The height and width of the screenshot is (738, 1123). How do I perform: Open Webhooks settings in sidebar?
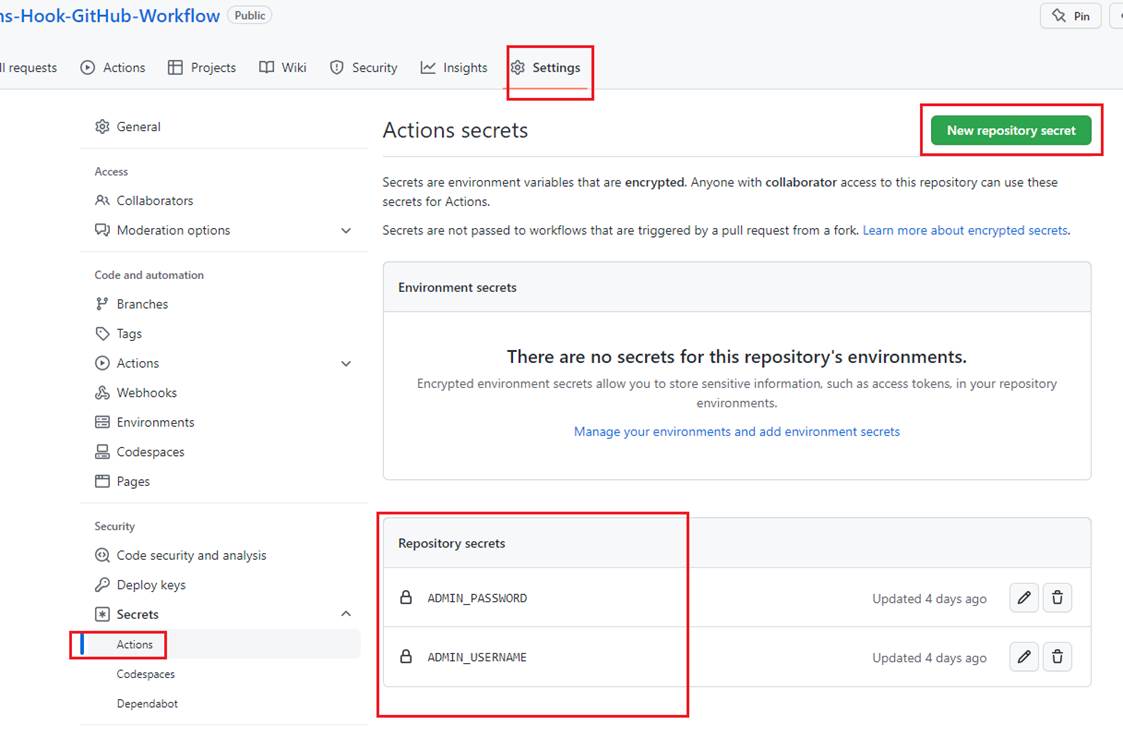[x=146, y=393]
